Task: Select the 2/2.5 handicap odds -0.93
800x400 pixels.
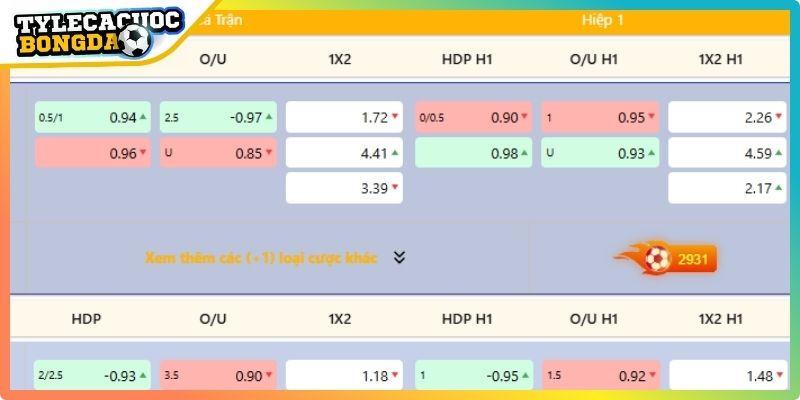Action: (x=92, y=376)
